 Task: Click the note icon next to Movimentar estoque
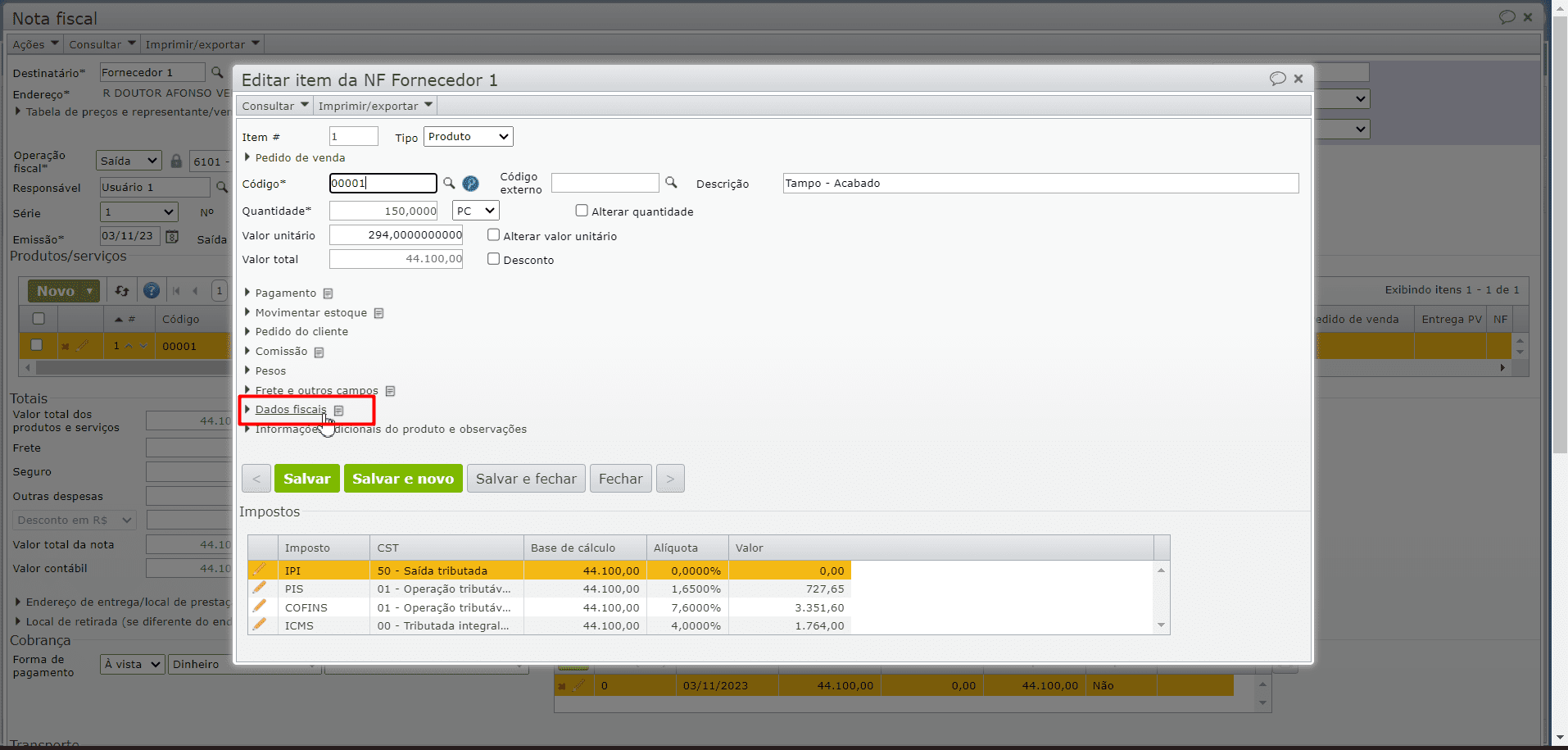point(378,313)
